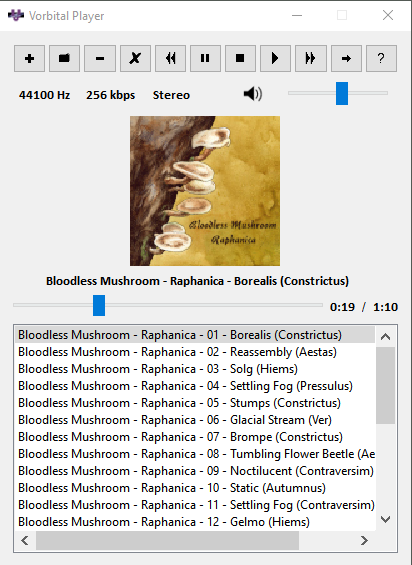Open the add folder button
The height and width of the screenshot is (565, 412).
pyautogui.click(x=65, y=58)
